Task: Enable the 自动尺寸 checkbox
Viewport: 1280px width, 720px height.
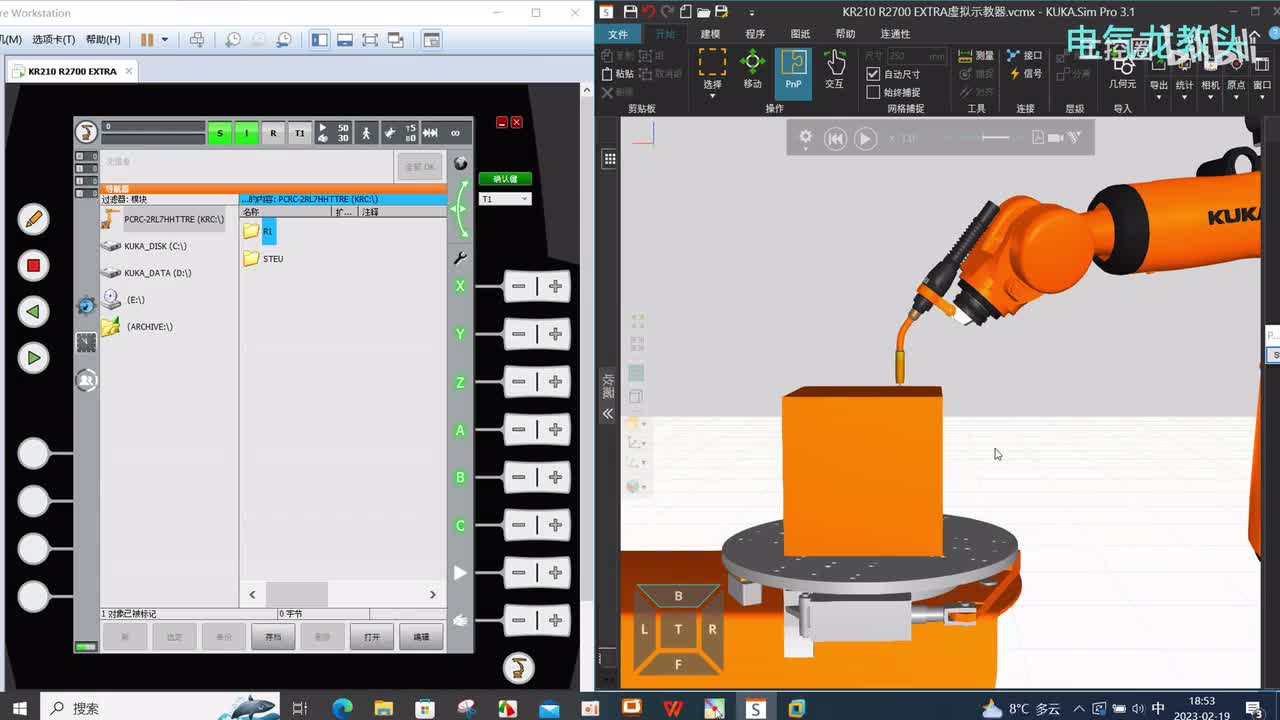Action: [873, 74]
